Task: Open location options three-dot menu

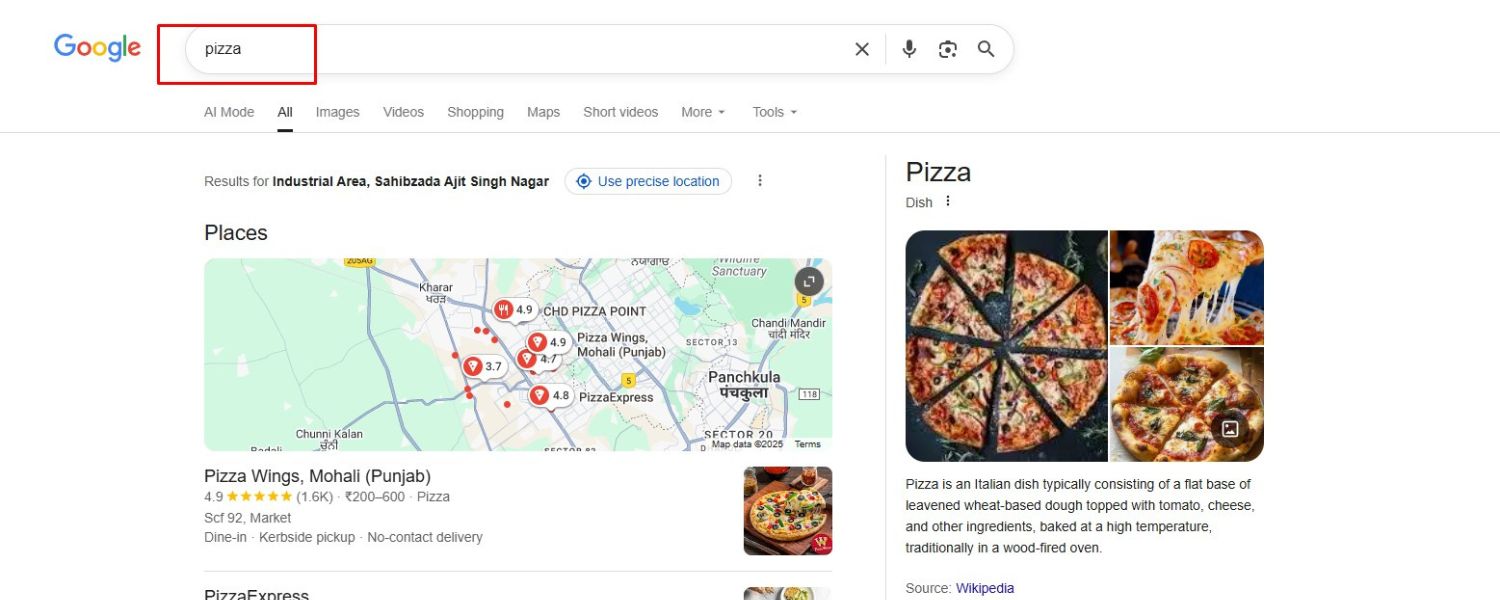Action: [760, 181]
